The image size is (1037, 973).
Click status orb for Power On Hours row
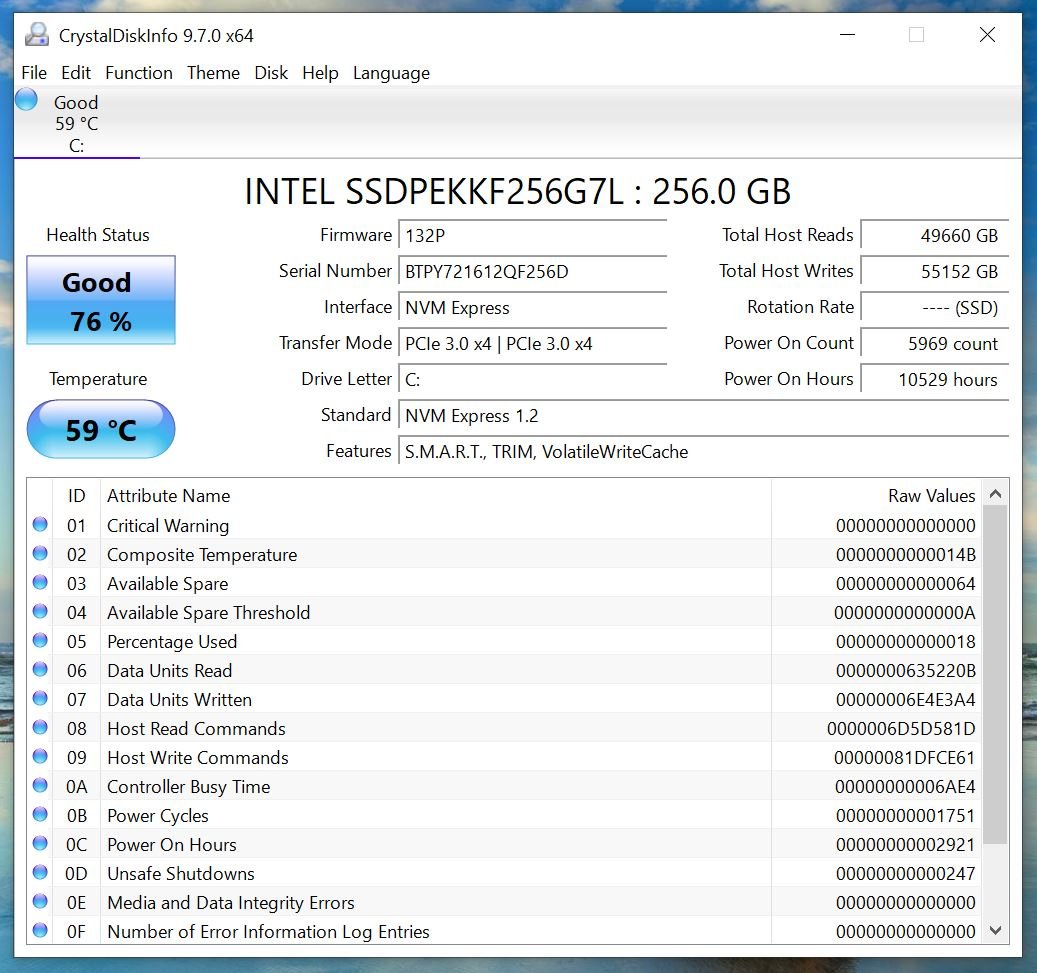coord(40,844)
